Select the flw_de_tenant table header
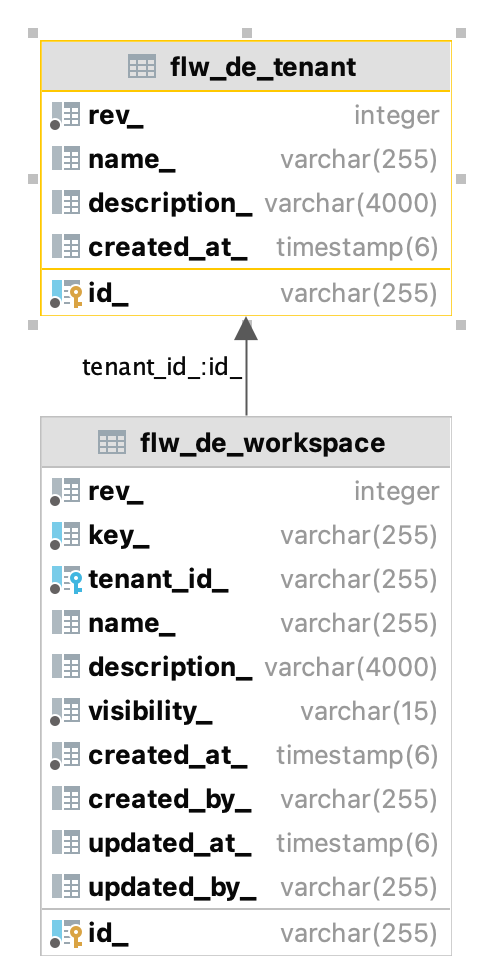This screenshot has width=490, height=980. click(x=246, y=66)
